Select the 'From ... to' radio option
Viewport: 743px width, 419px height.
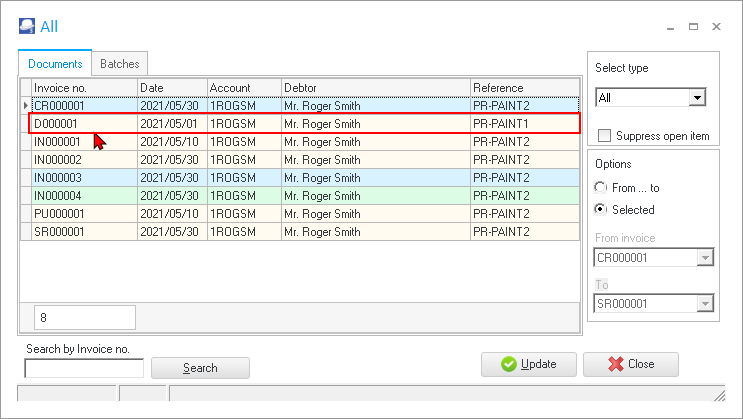point(600,188)
